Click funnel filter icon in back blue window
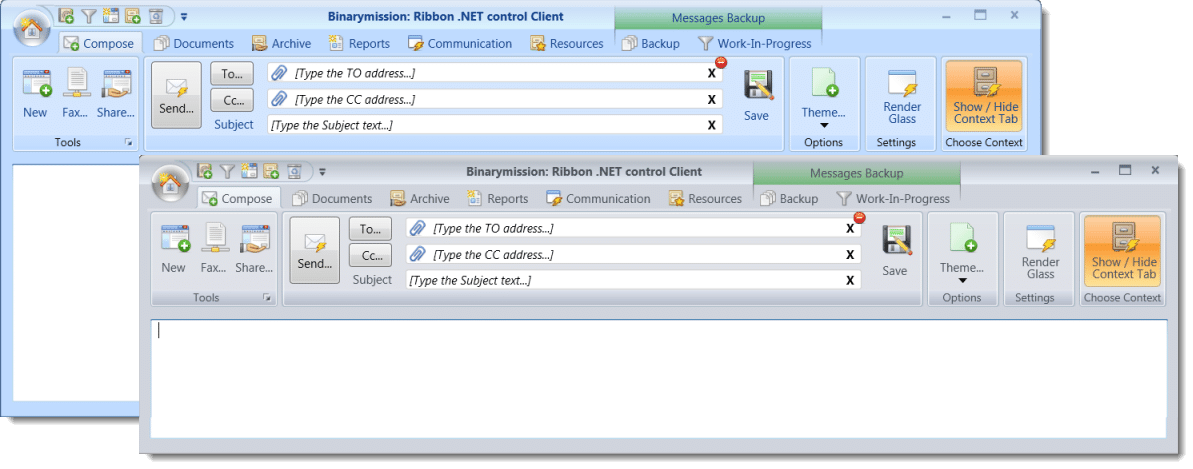Image resolution: width=1193 pixels, height=469 pixels. 88,15
